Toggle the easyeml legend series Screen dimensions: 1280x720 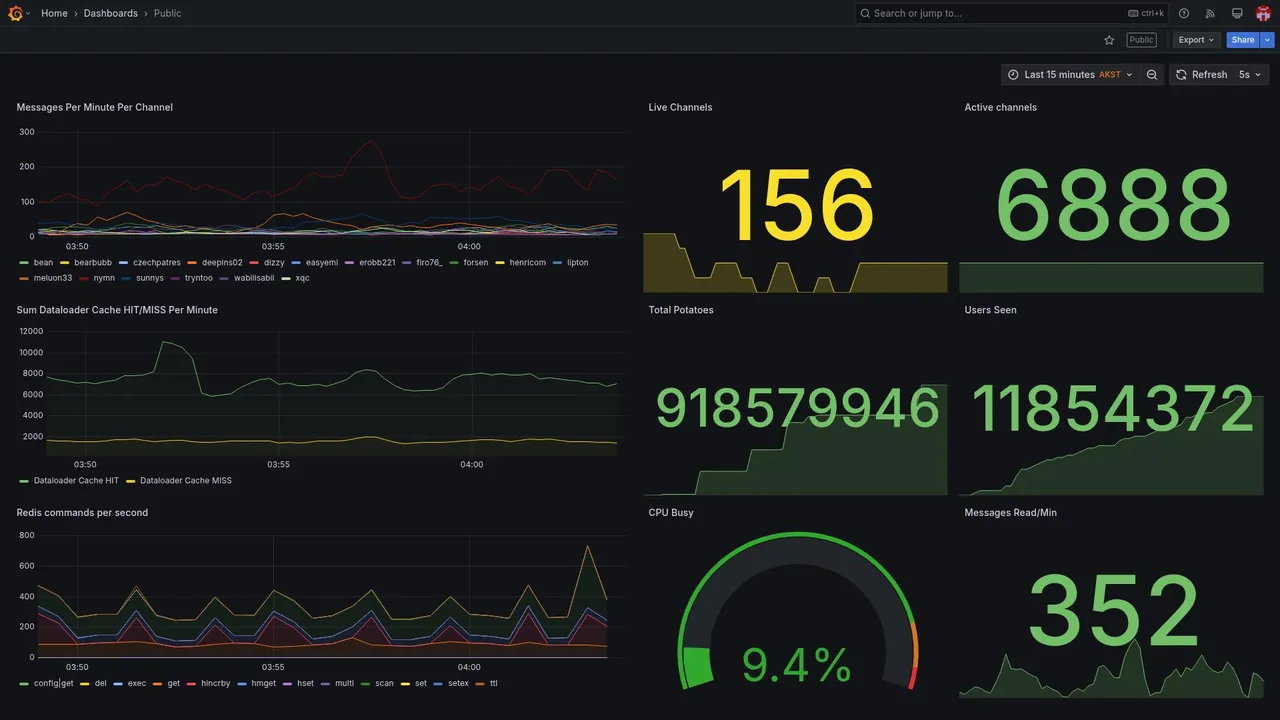click(322, 263)
